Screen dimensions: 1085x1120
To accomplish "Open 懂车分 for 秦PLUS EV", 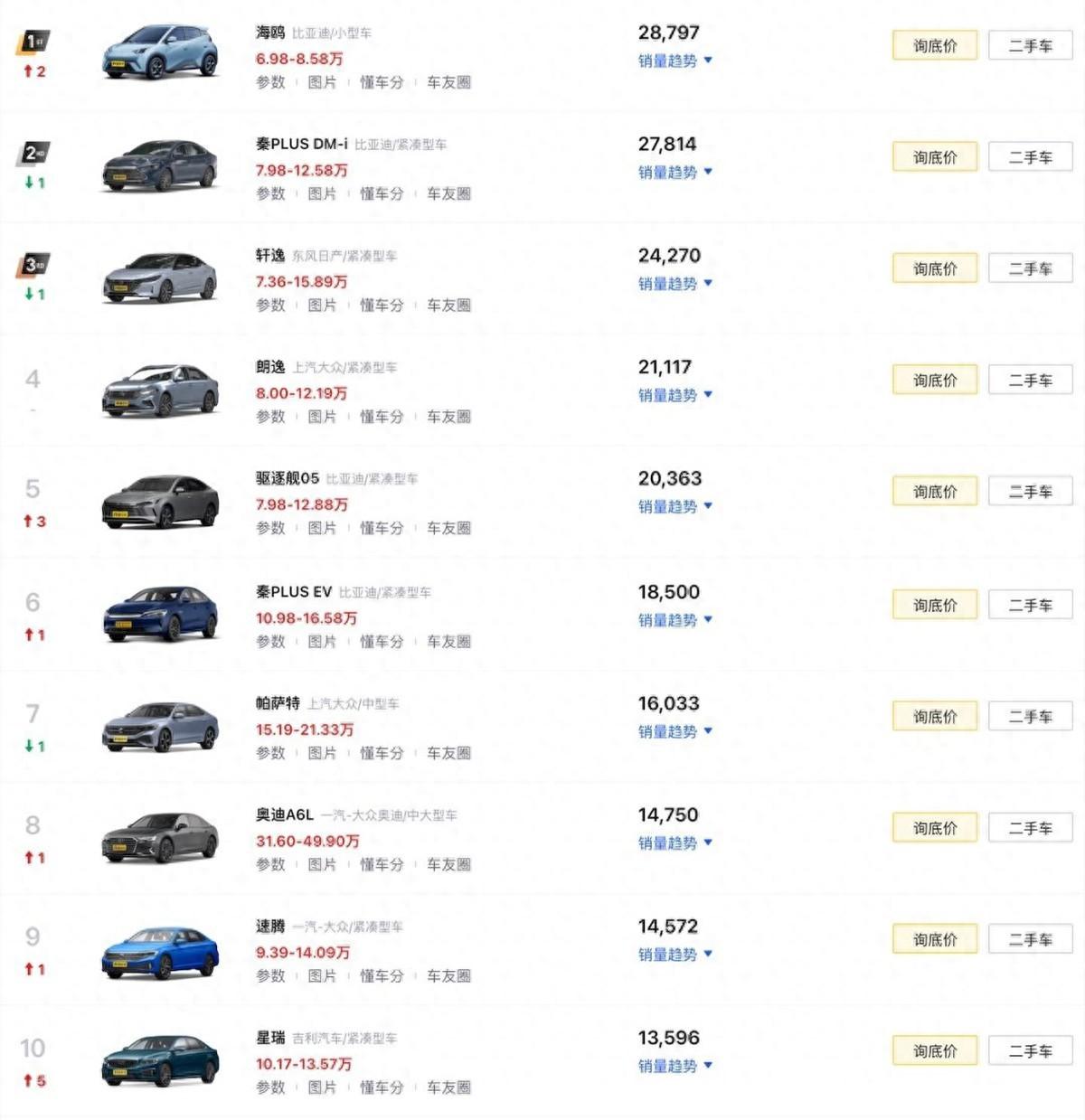I will tap(382, 642).
